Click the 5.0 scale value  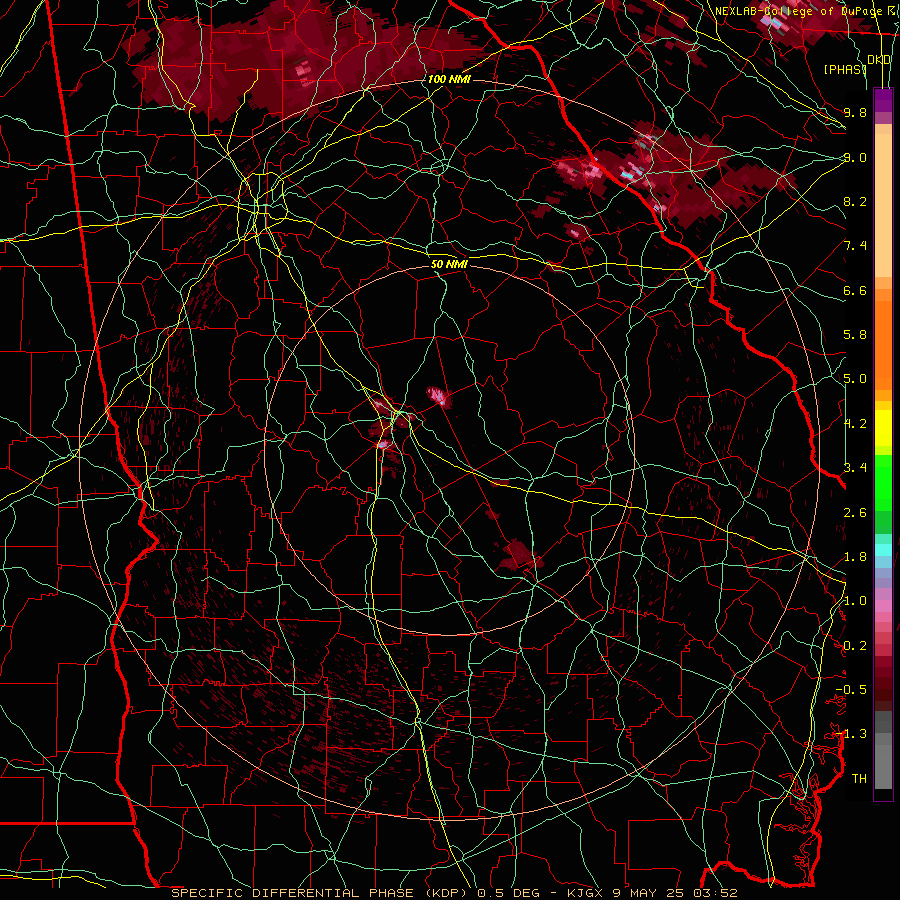click(x=855, y=379)
